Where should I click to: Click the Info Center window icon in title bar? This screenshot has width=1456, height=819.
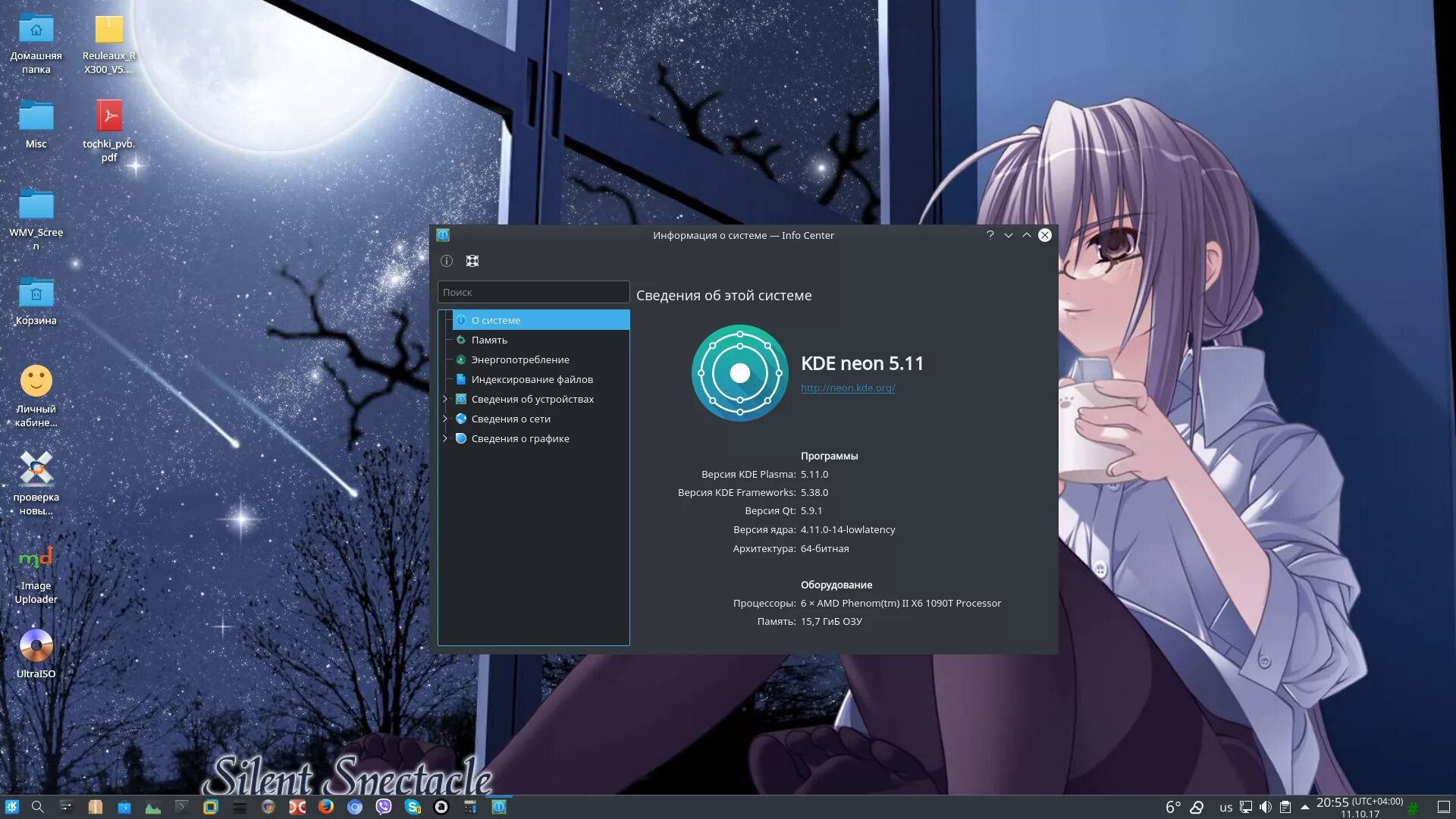444,235
